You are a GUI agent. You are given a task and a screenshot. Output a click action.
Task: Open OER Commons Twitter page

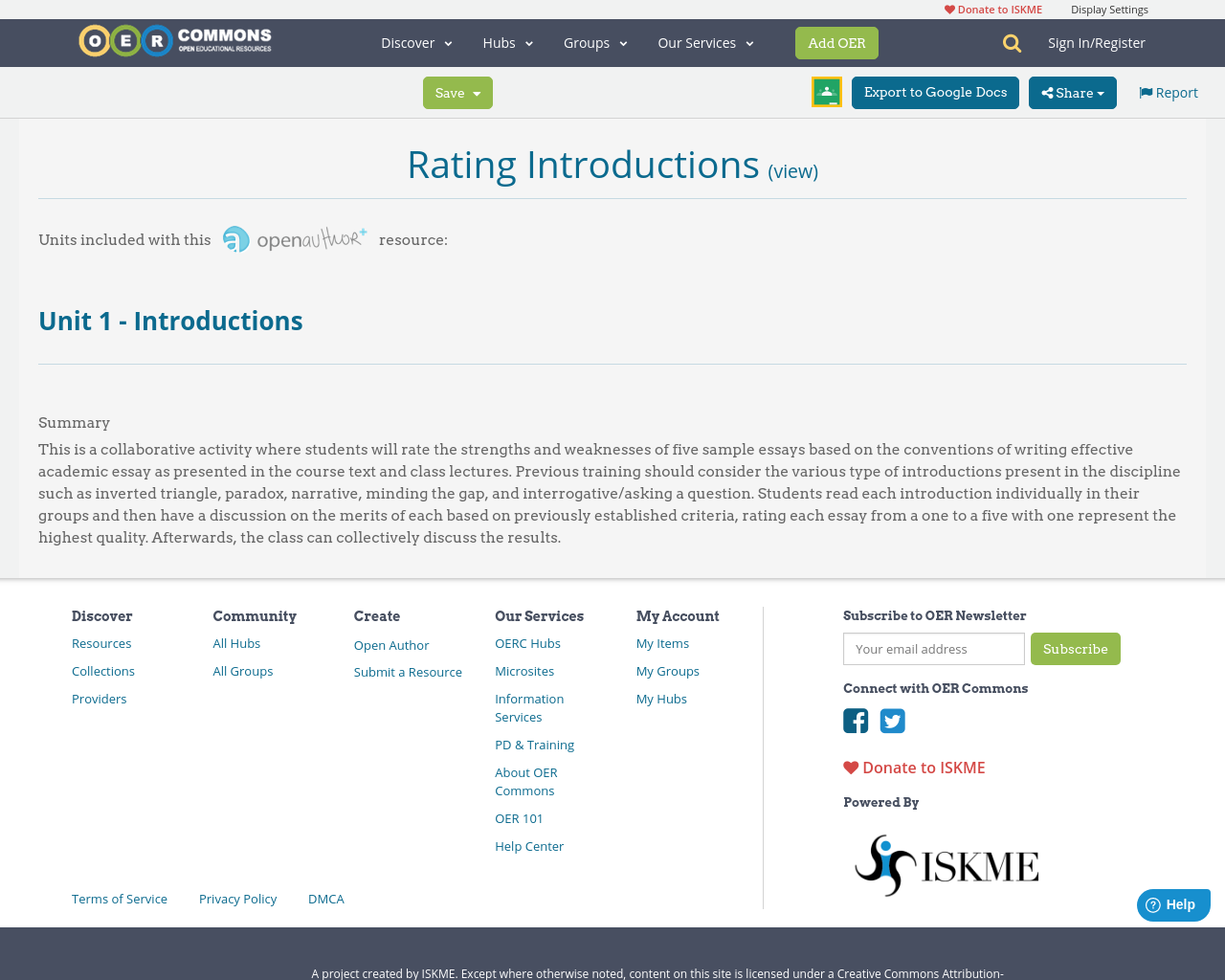click(x=892, y=720)
